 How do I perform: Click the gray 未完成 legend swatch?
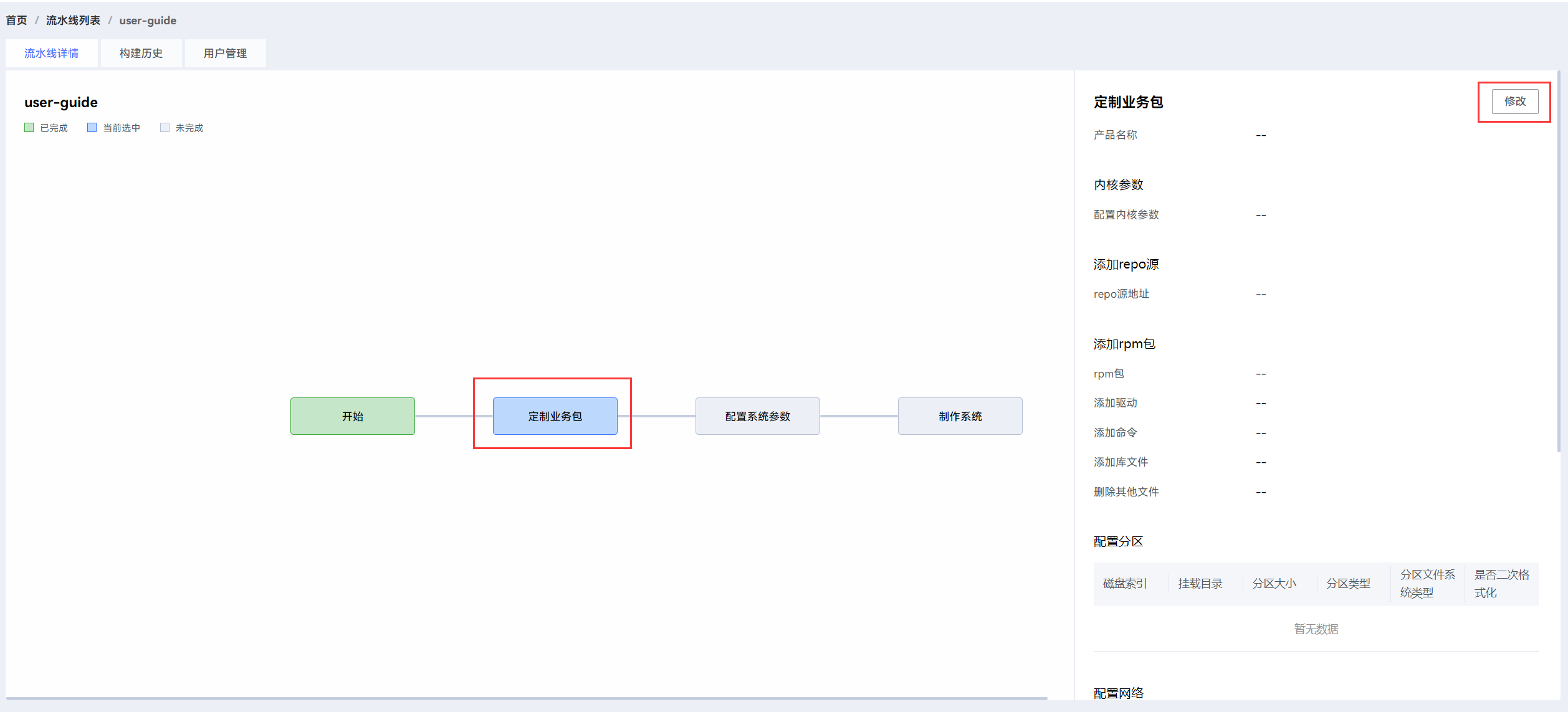[165, 128]
